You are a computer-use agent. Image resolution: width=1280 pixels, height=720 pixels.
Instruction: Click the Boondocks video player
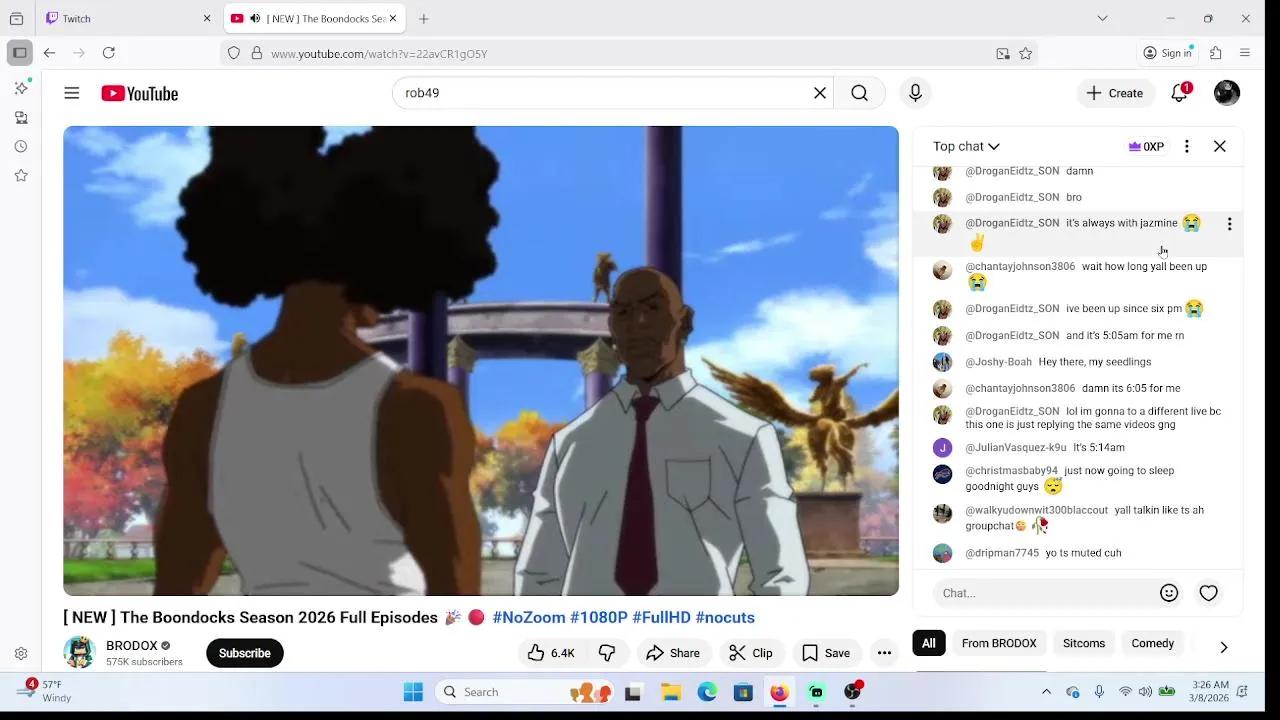(x=481, y=361)
